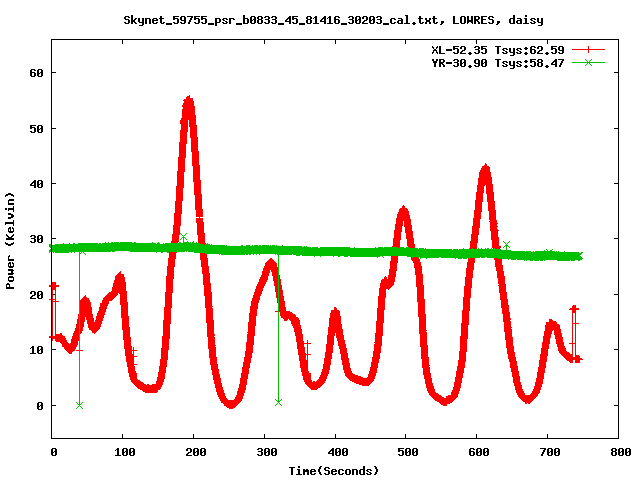640x480 pixels.
Task: Click x-axis tick label 700
Action: (549, 452)
